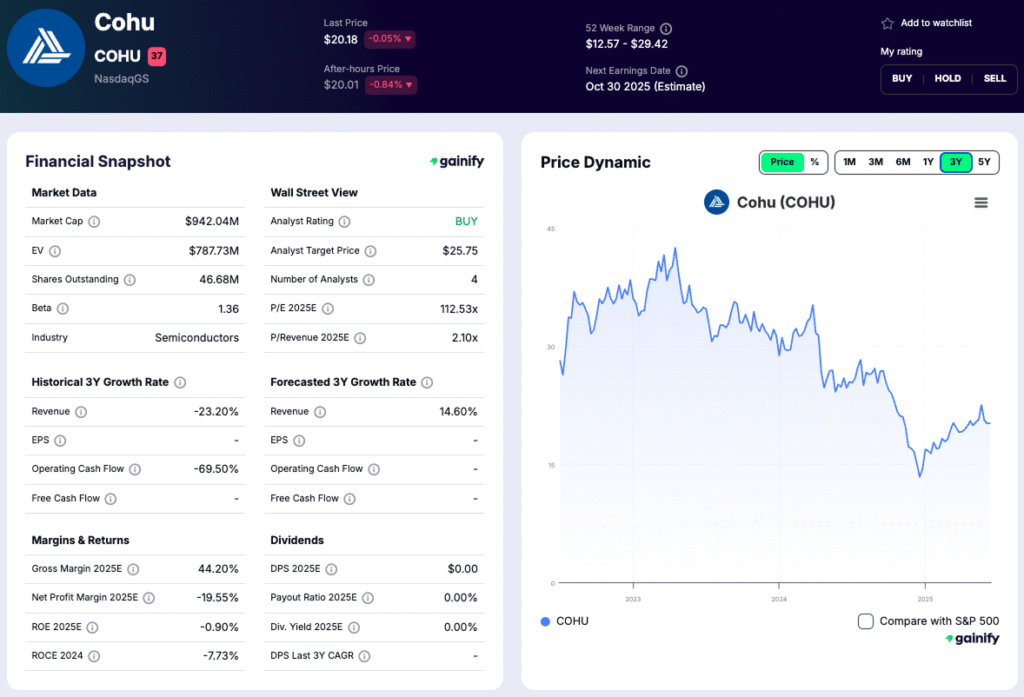
Task: Click the Cohu logo in the header
Action: [x=46, y=48]
